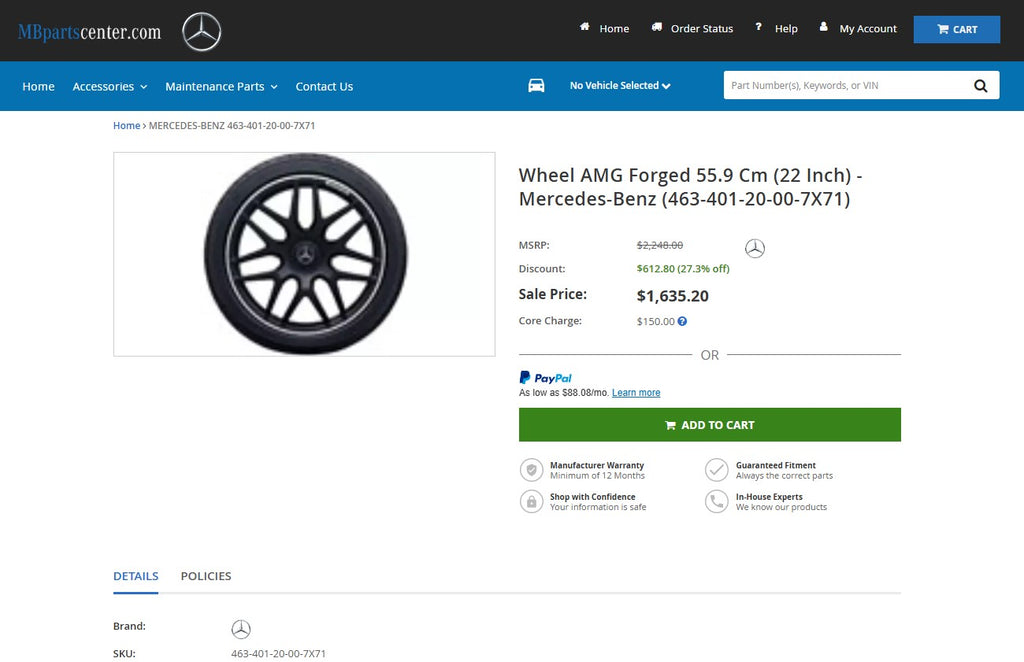1024x662 pixels.
Task: Switch to the Policies tab
Action: (206, 576)
